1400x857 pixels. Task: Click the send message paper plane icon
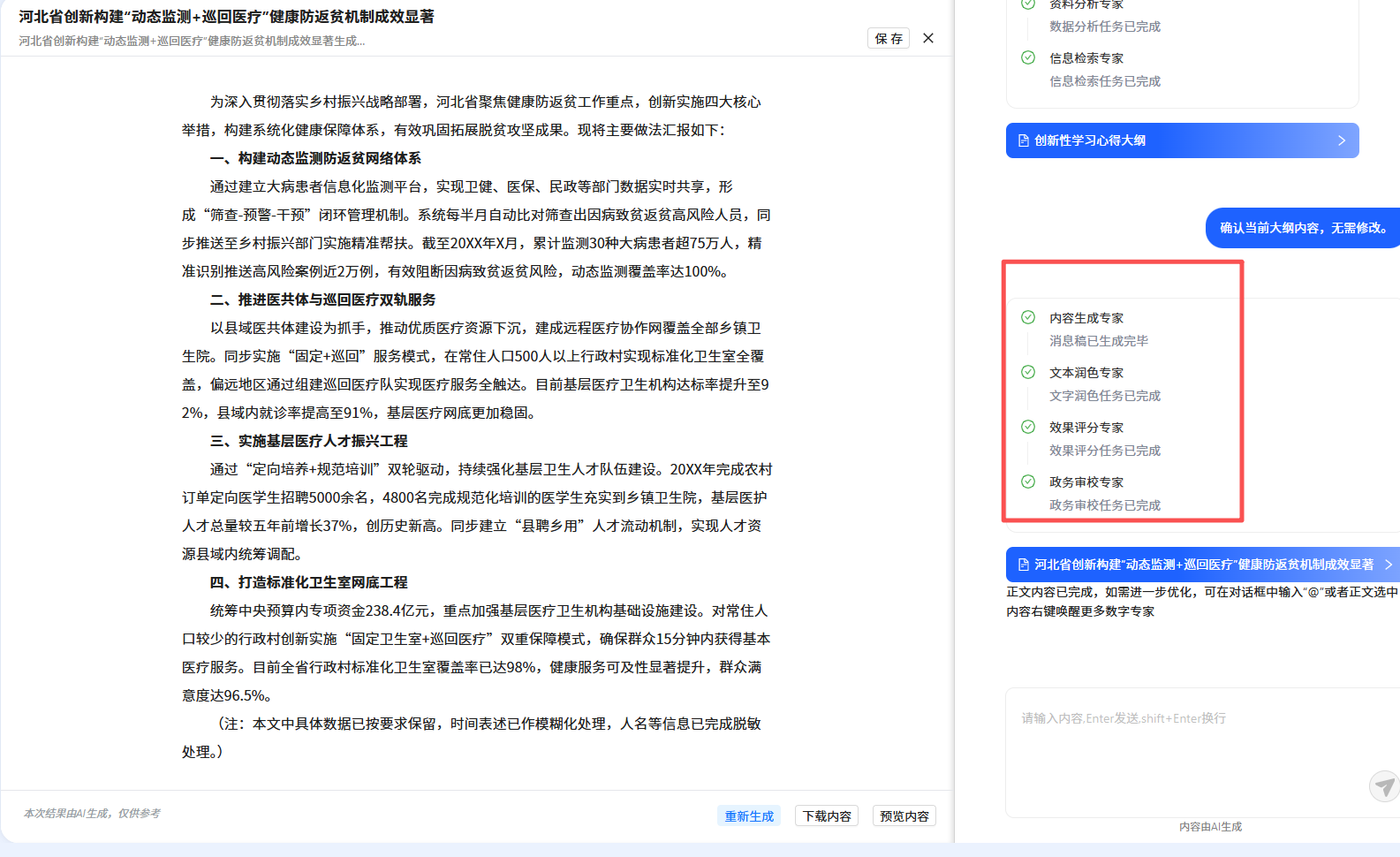(x=1384, y=785)
